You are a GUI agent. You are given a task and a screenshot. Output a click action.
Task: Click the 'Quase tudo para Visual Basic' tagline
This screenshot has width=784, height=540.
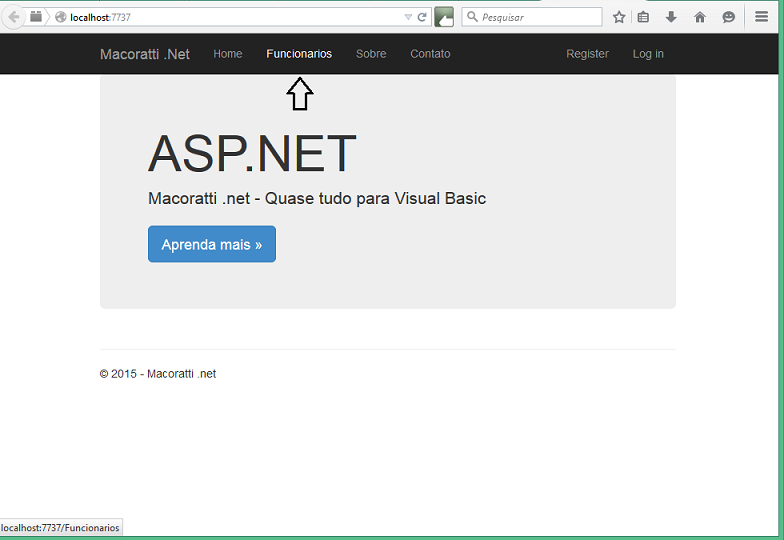[x=375, y=198]
